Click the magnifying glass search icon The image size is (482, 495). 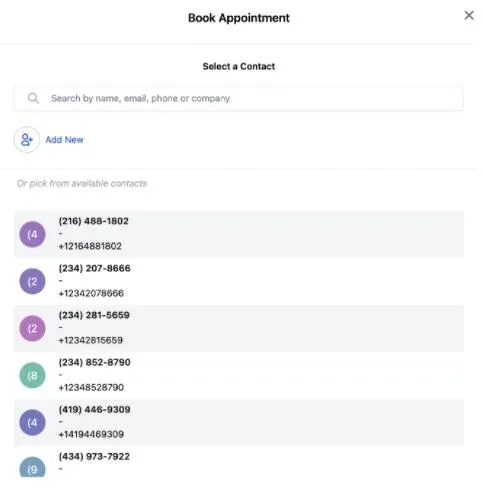[x=33, y=98]
